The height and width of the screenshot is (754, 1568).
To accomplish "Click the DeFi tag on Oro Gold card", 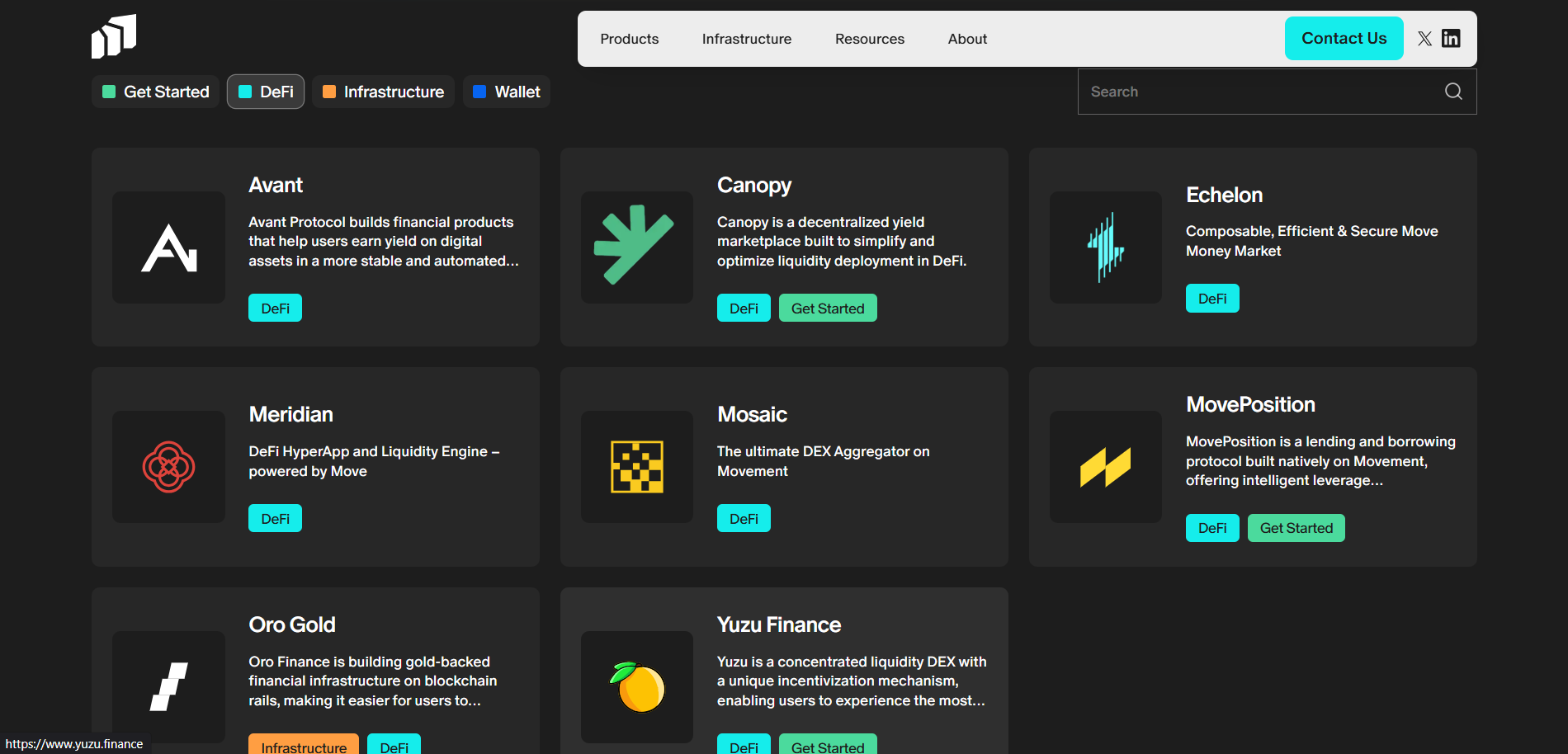I will [x=394, y=744].
